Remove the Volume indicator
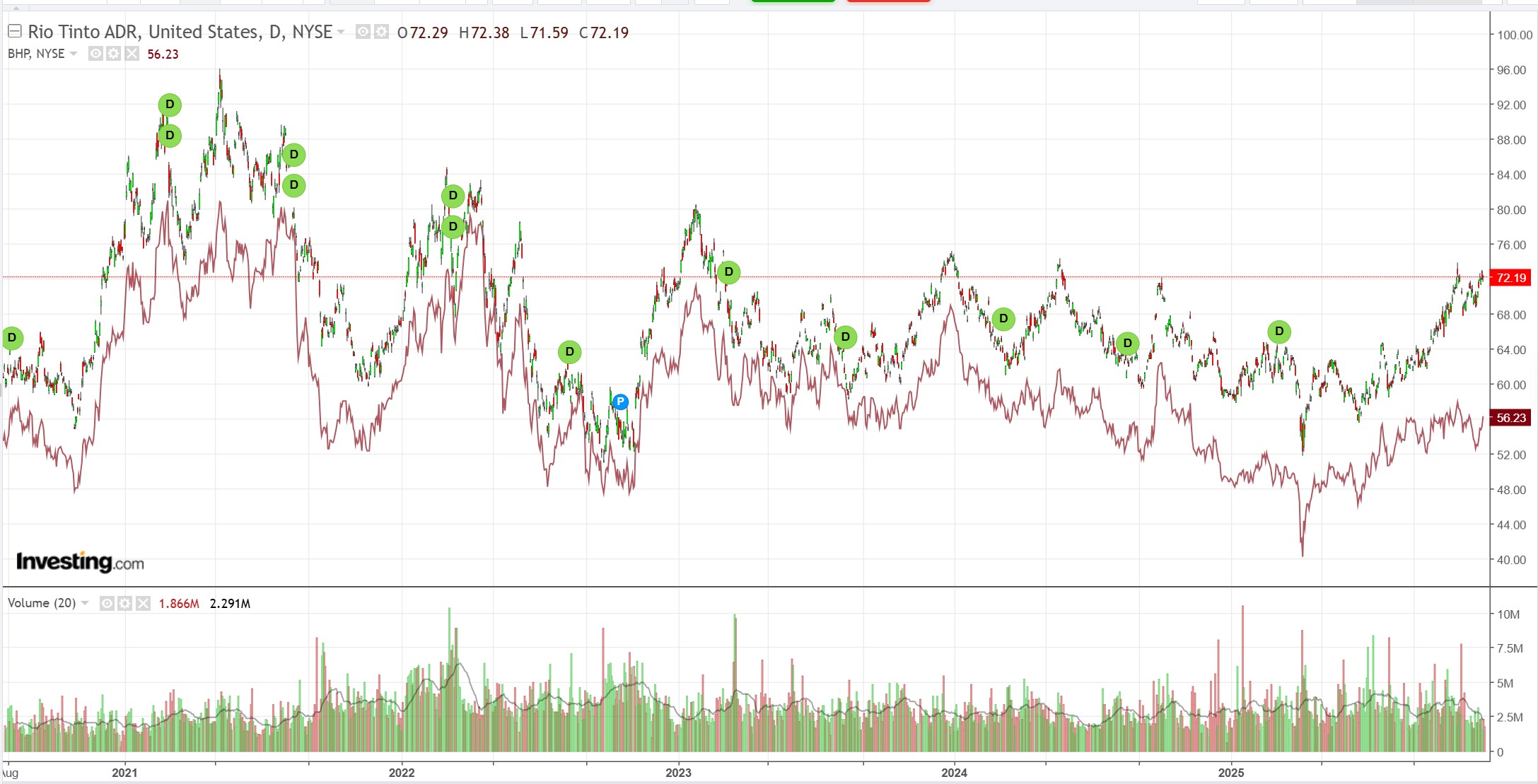This screenshot has height=784, width=1538. (143, 603)
